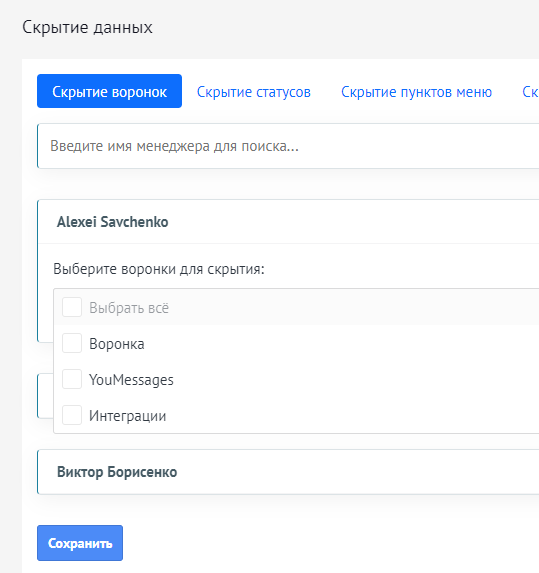Switch to the Скрытие воронок tab
The height and width of the screenshot is (573, 539).
109,91
